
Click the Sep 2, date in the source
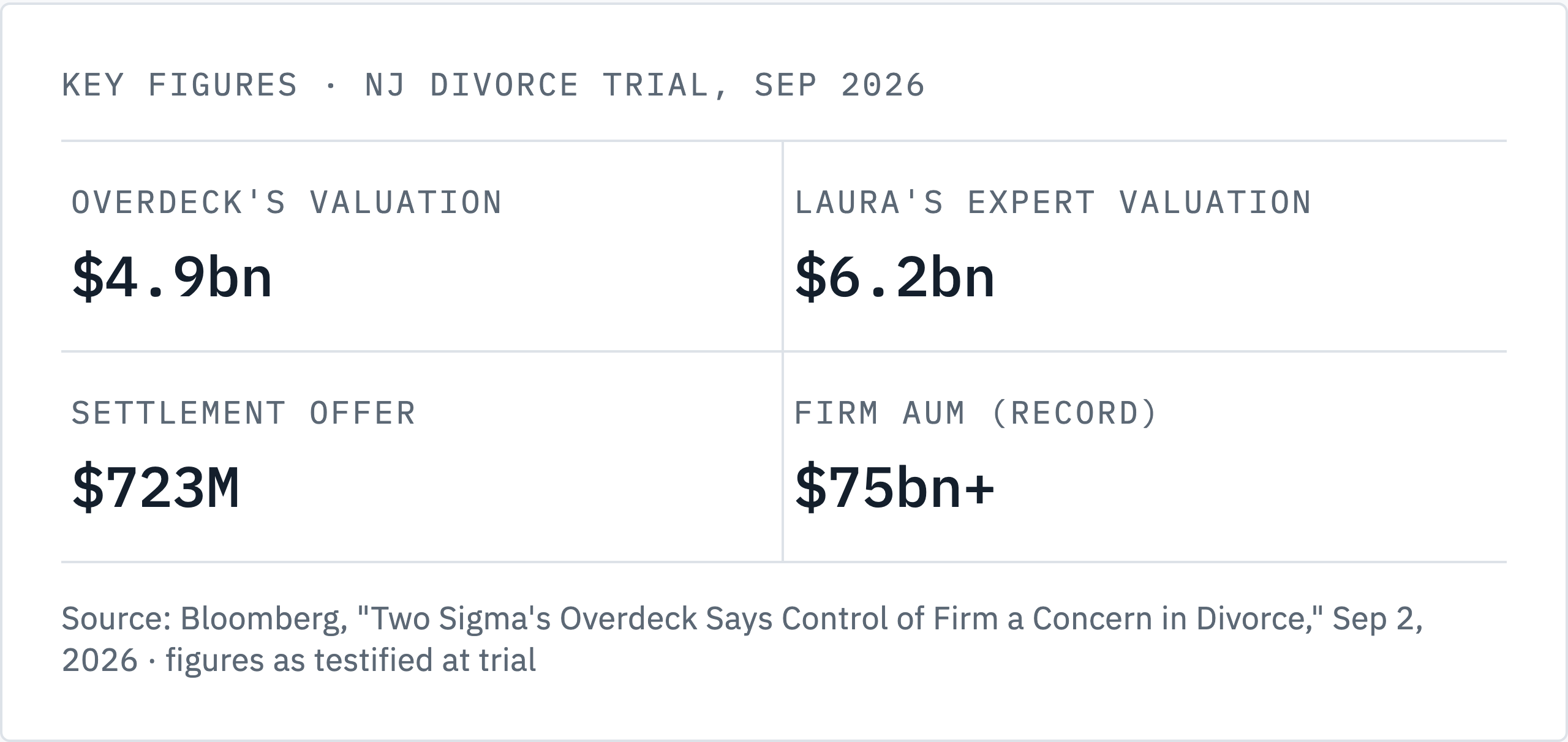(1378, 619)
